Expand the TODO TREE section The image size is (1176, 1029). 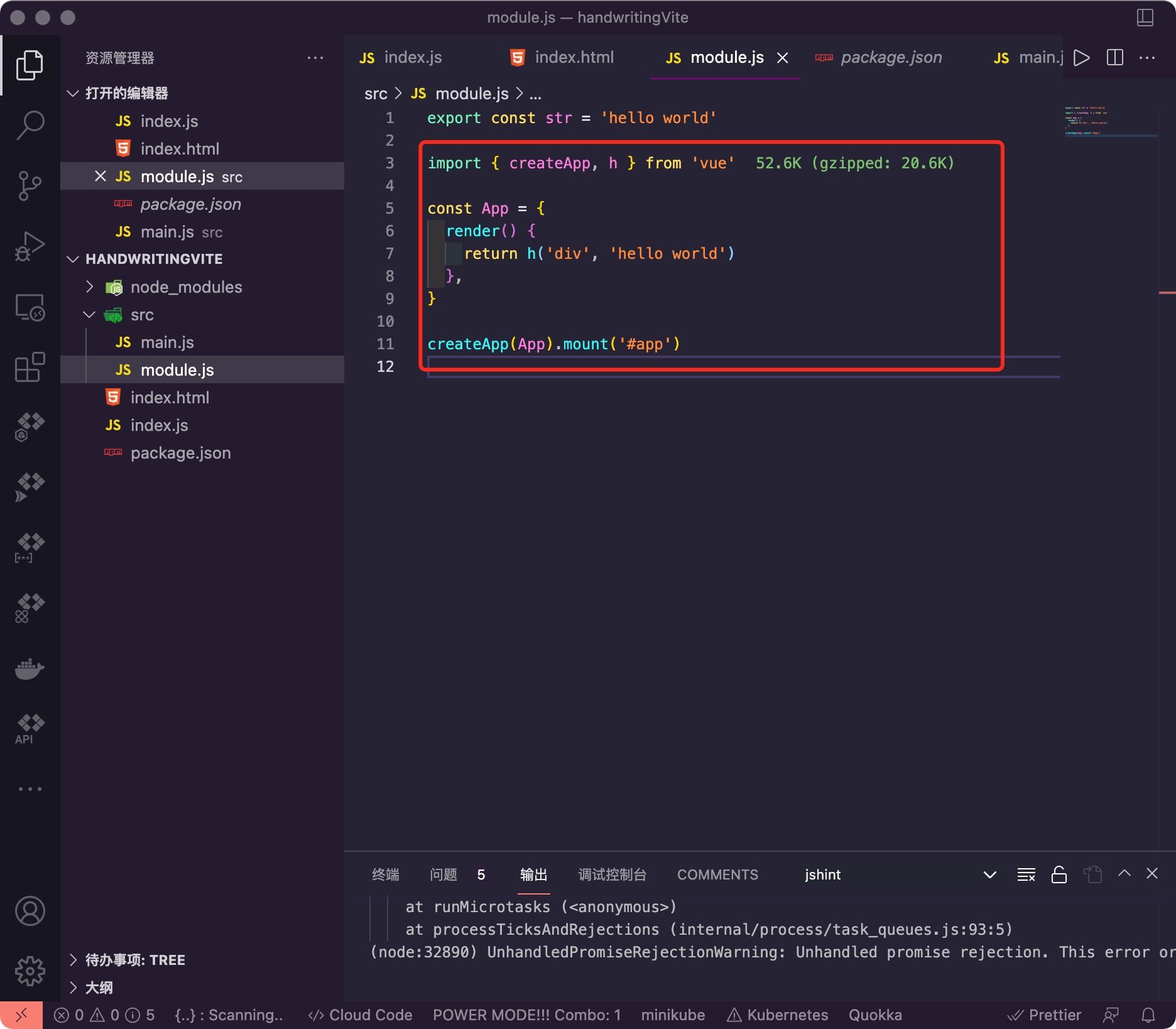[x=73, y=960]
